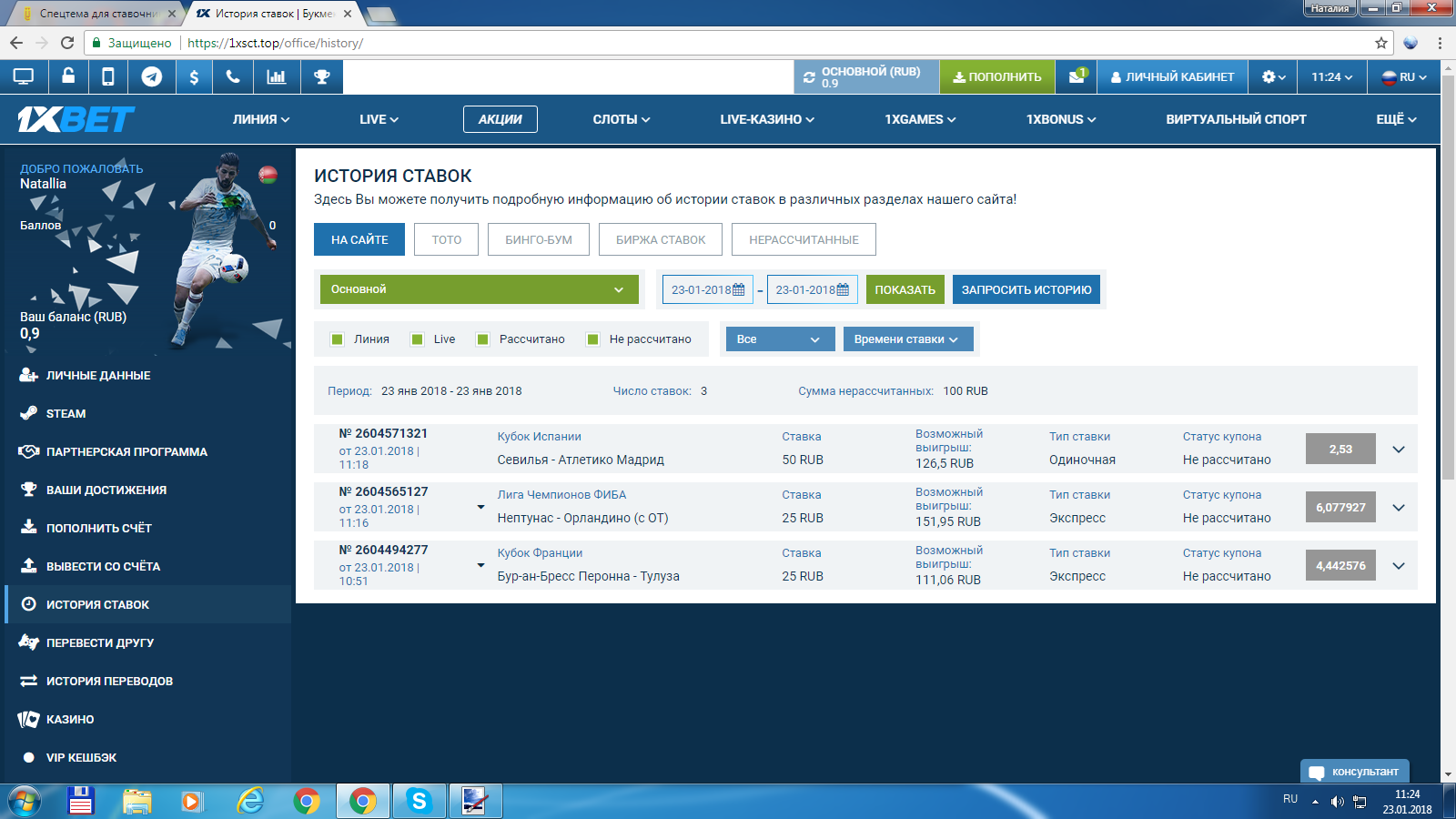Viewport: 1456px width, 819px height.
Task: Click the transfer history arrows icon
Action: pyautogui.click(x=28, y=681)
